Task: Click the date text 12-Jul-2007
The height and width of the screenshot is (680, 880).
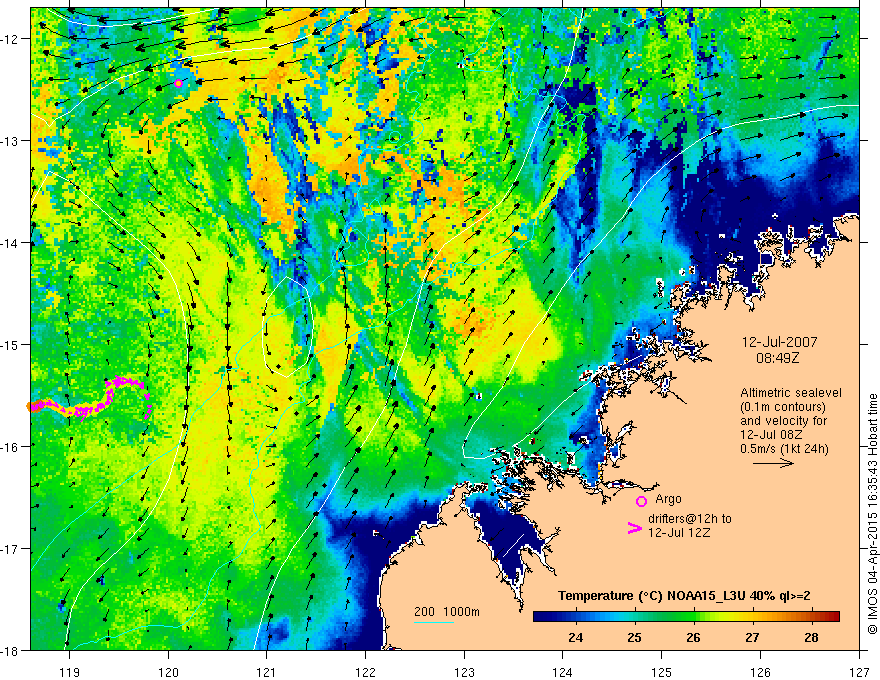Action: pyautogui.click(x=780, y=342)
